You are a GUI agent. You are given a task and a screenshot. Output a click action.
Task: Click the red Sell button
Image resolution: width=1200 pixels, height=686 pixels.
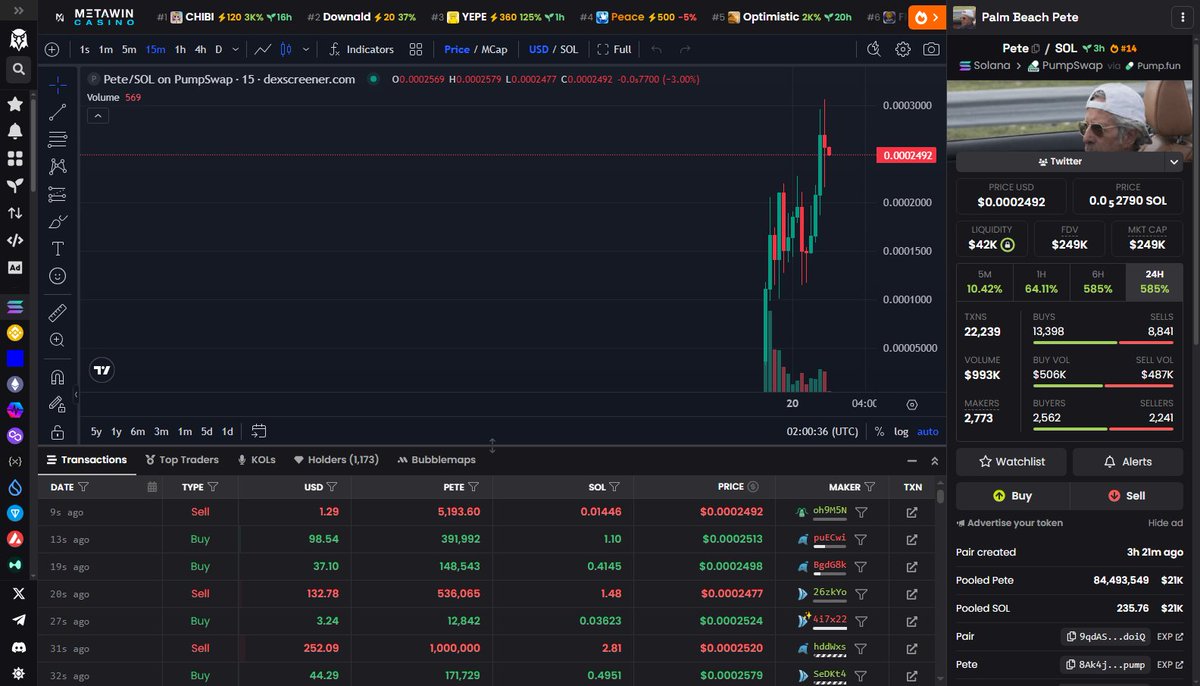(x=1127, y=495)
